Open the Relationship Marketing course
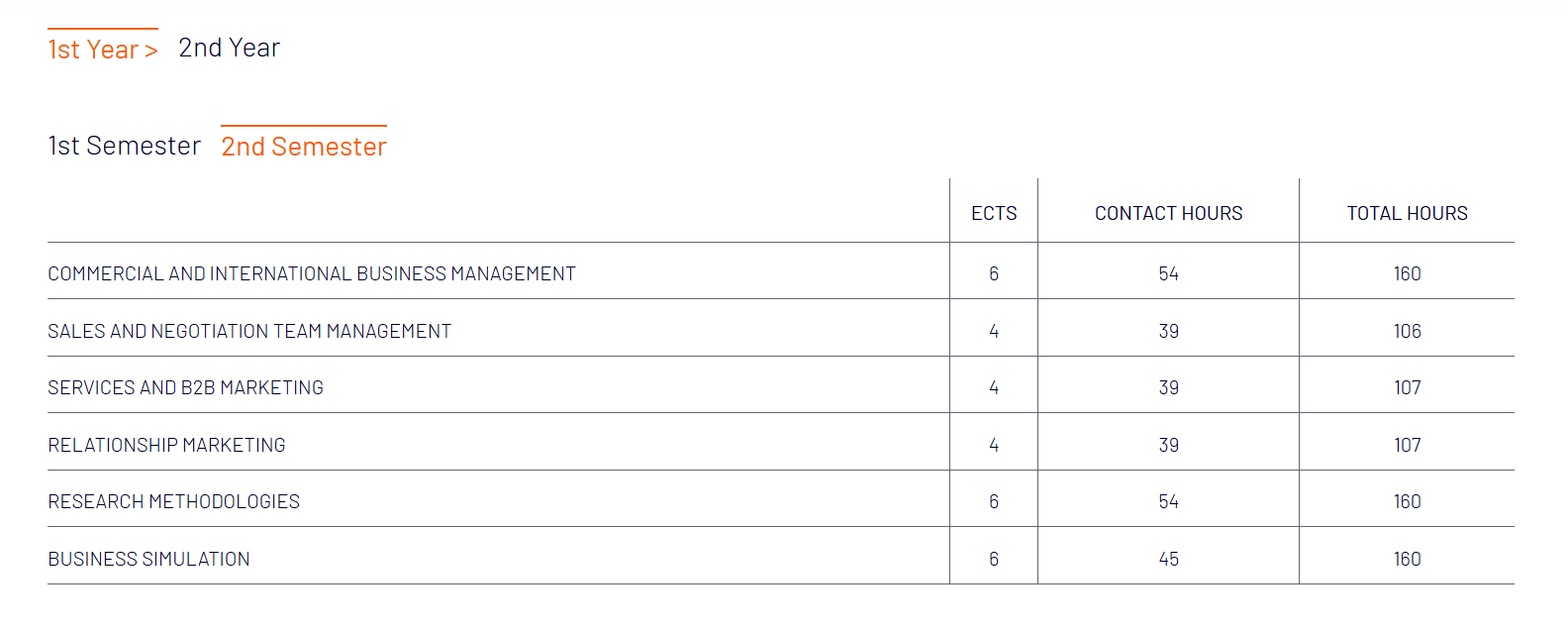This screenshot has width=1568, height=635. 166,445
